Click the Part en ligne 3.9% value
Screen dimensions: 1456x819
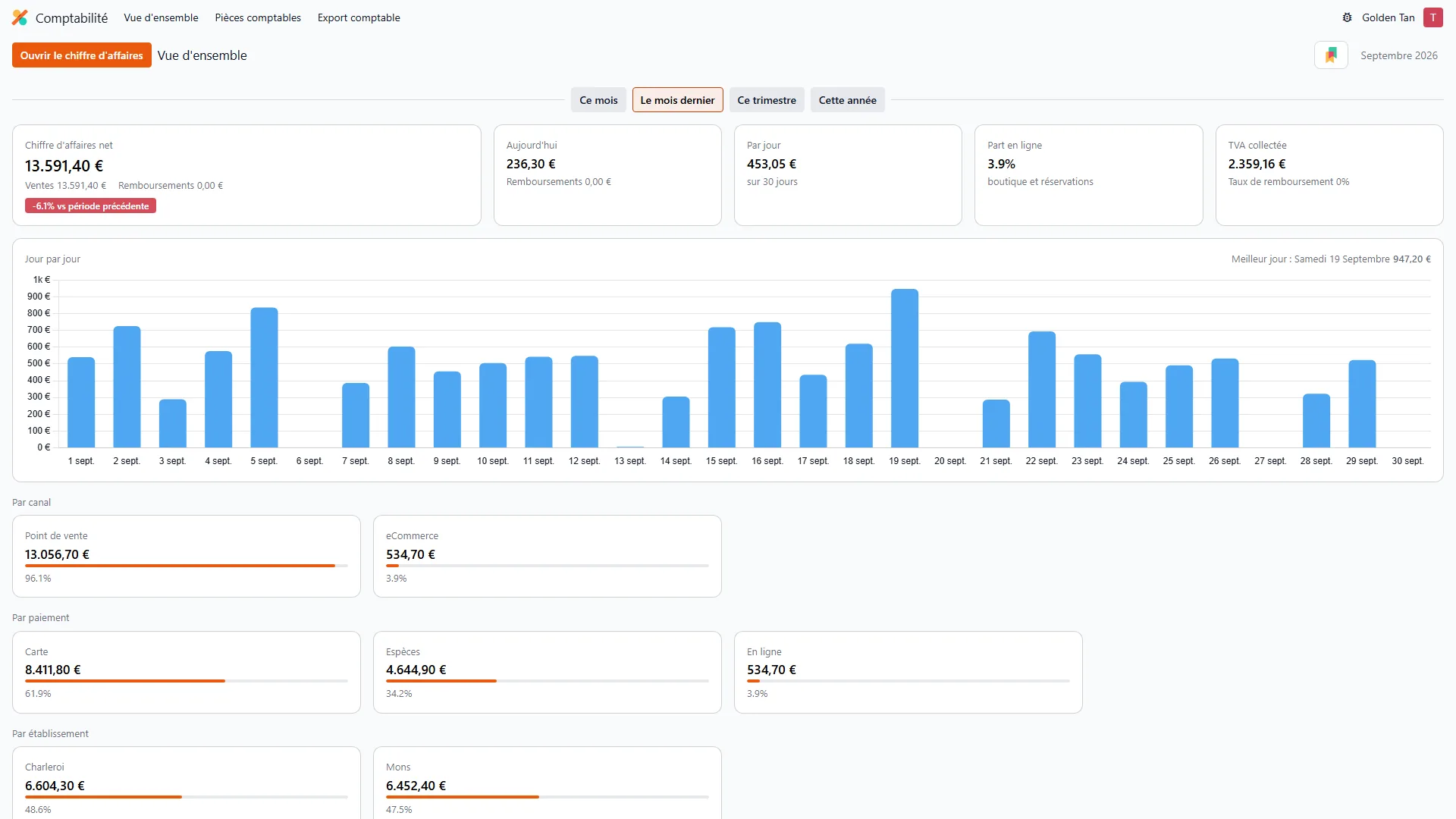pos(1001,164)
